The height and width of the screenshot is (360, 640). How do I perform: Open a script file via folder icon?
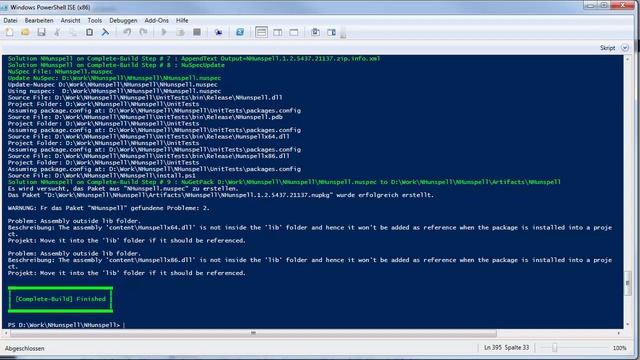25,32
